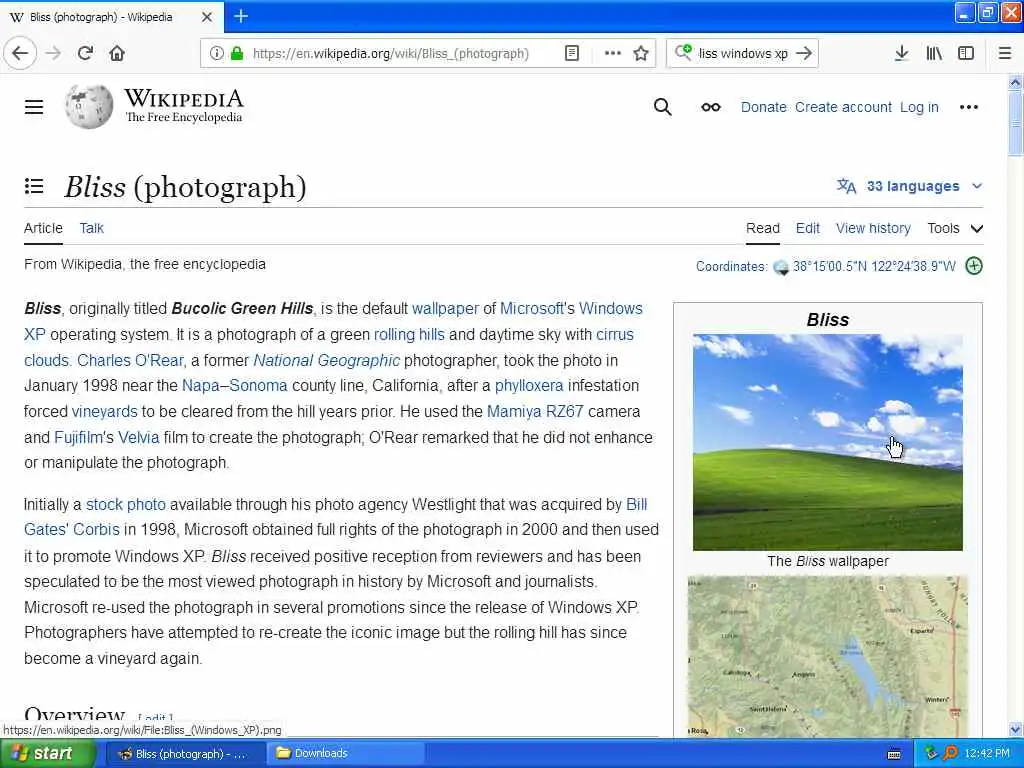Image resolution: width=1024 pixels, height=768 pixels.
Task: Open Wikipedia main menu hamburger icon
Action: (34, 107)
